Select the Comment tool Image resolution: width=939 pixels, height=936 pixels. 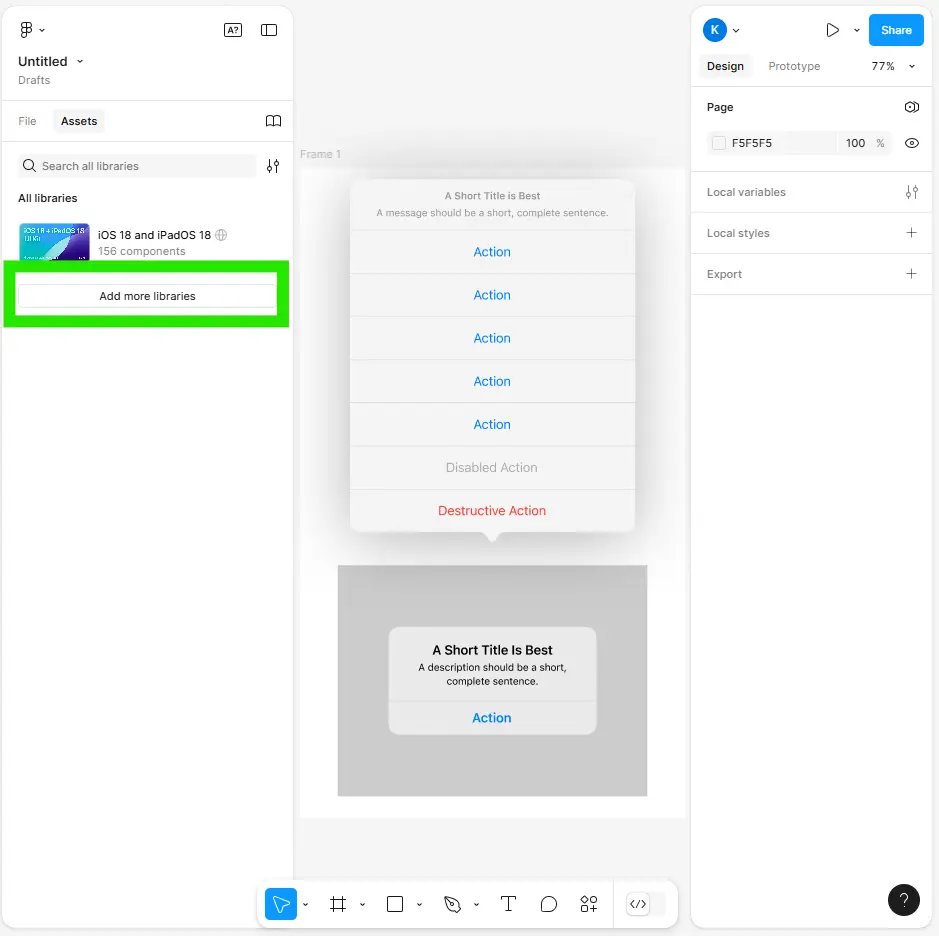pyautogui.click(x=549, y=904)
